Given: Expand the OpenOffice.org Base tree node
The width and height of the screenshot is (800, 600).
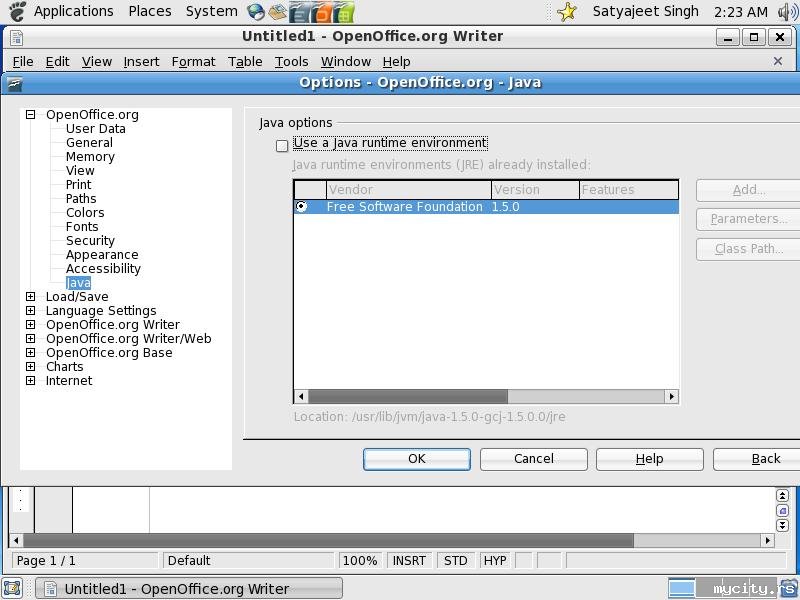Looking at the screenshot, I should (x=31, y=353).
